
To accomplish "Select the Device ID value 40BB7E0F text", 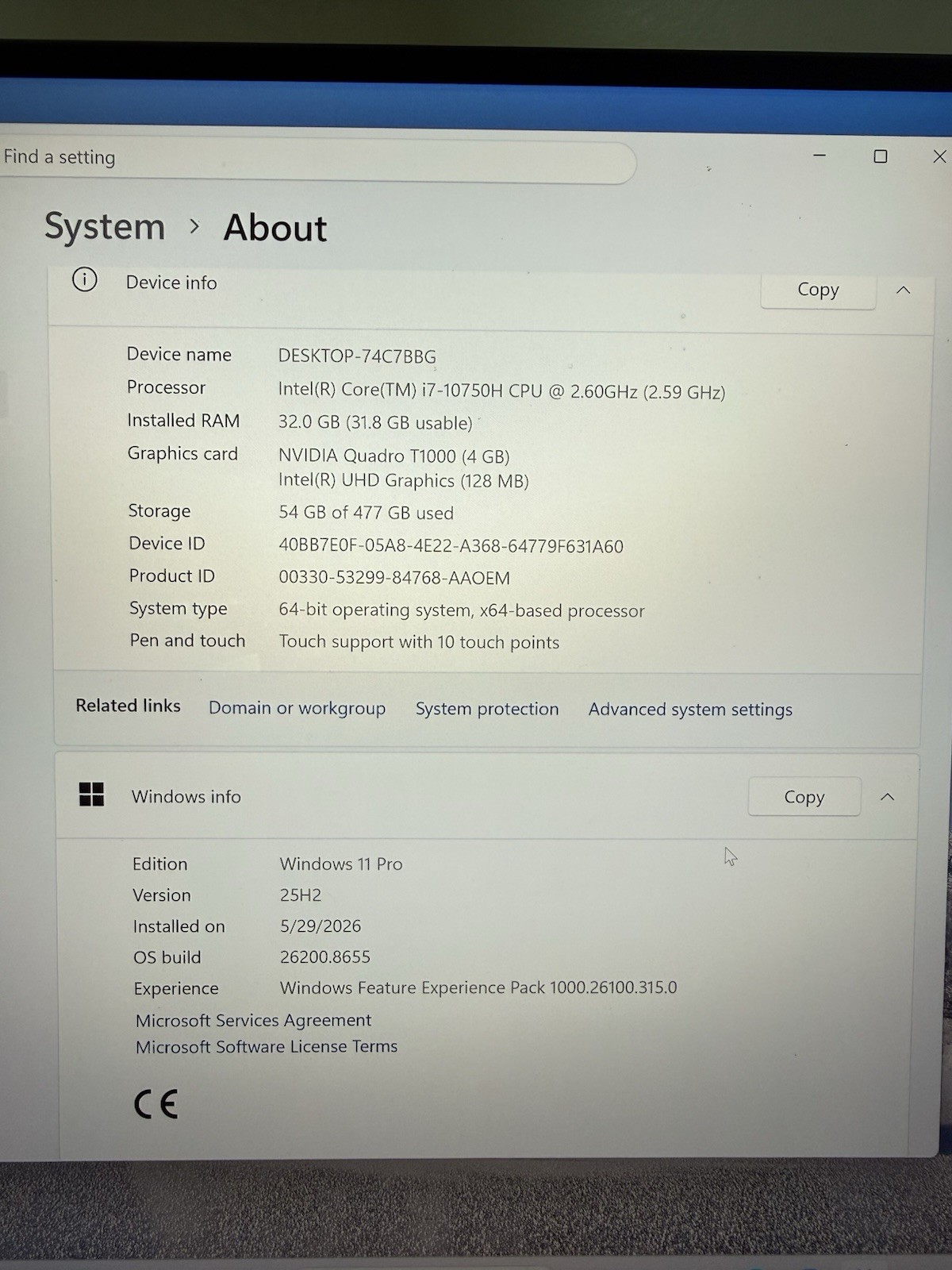I will [x=451, y=546].
